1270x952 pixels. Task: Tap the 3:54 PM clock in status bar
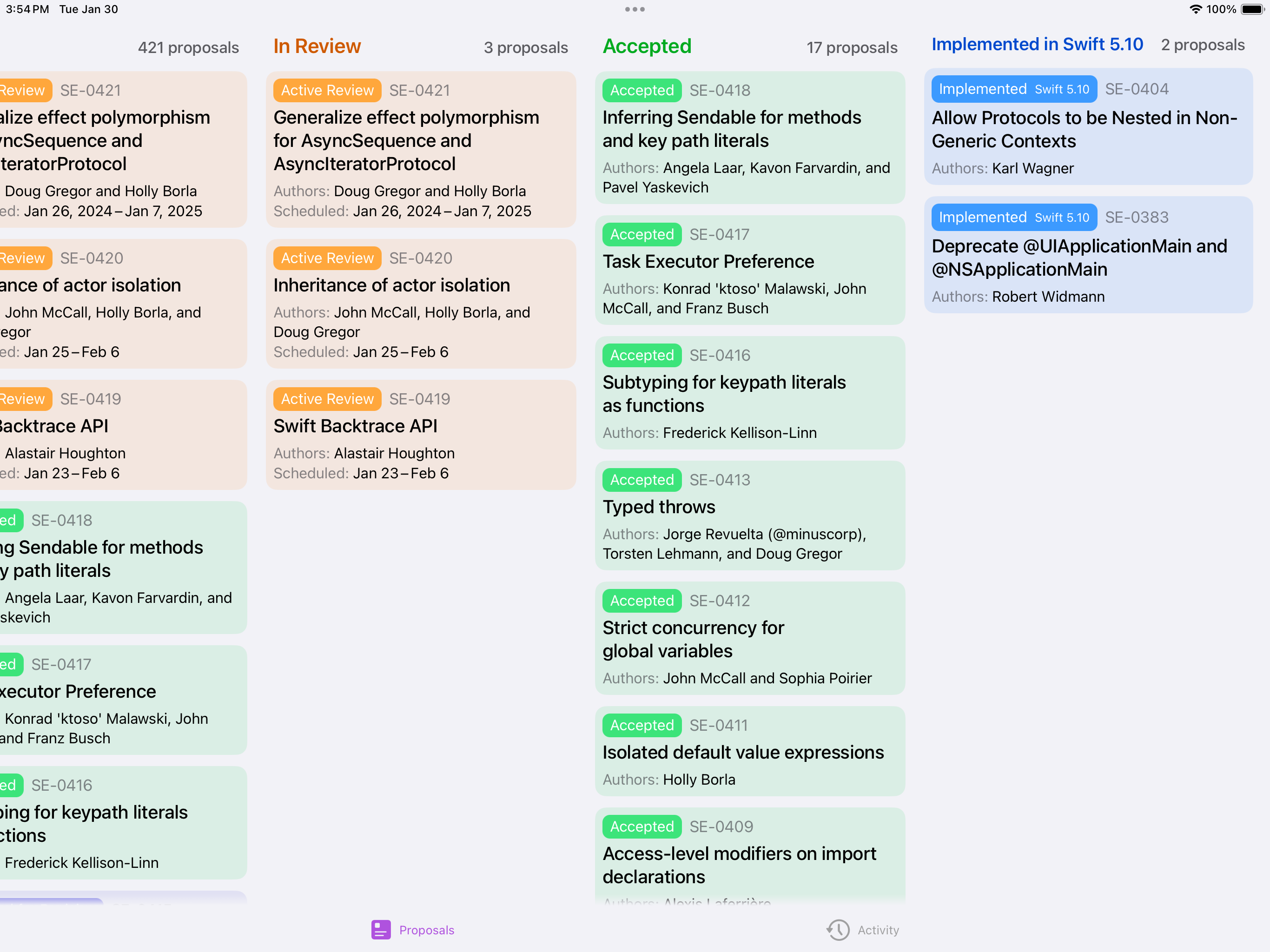click(27, 9)
